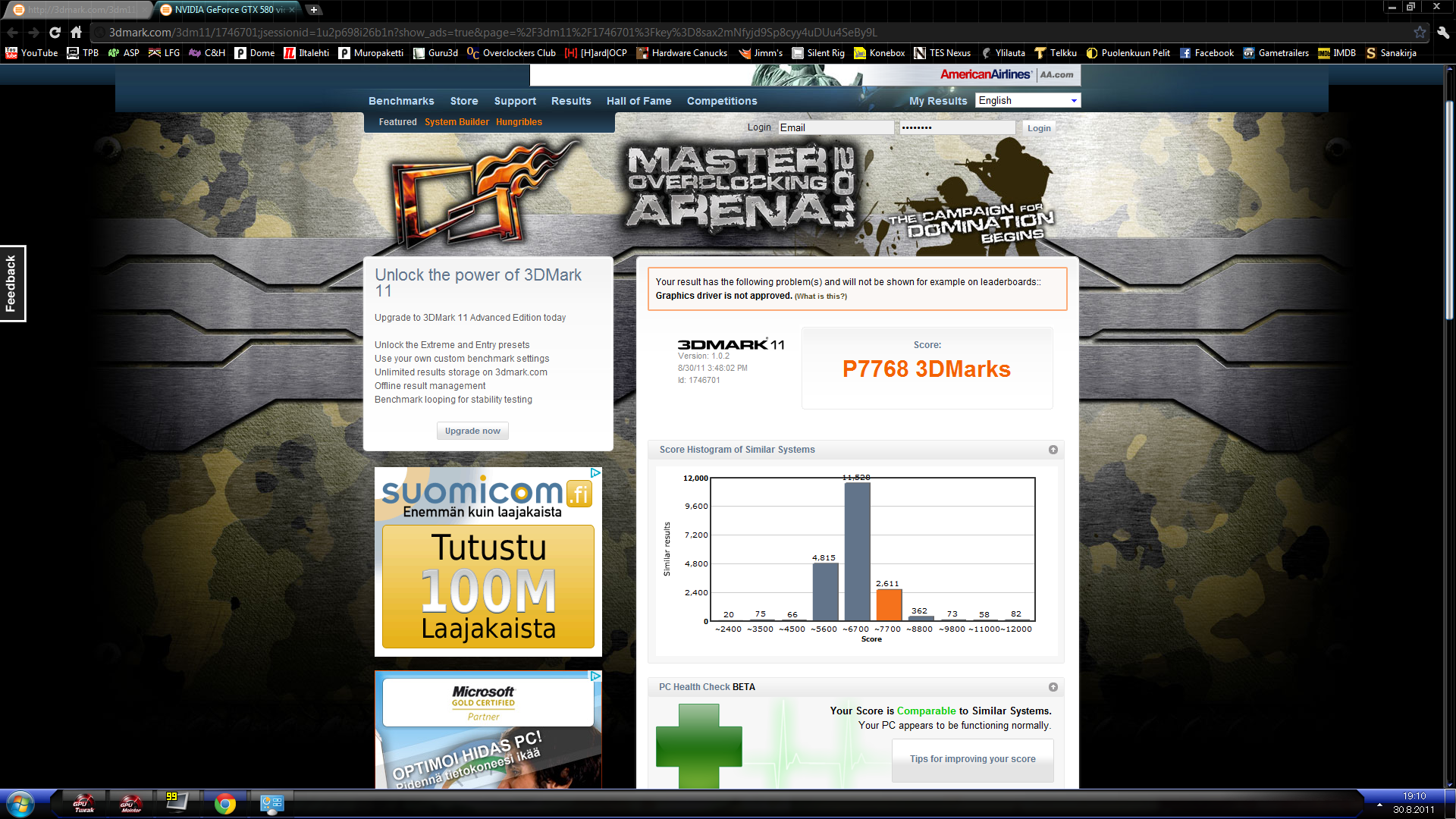Open the Chrome wrench settings menu

click(x=1443, y=33)
